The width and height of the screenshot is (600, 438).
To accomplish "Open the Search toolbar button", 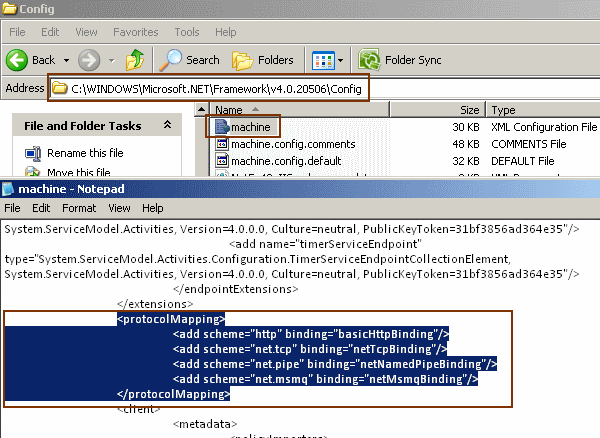I will 190,60.
